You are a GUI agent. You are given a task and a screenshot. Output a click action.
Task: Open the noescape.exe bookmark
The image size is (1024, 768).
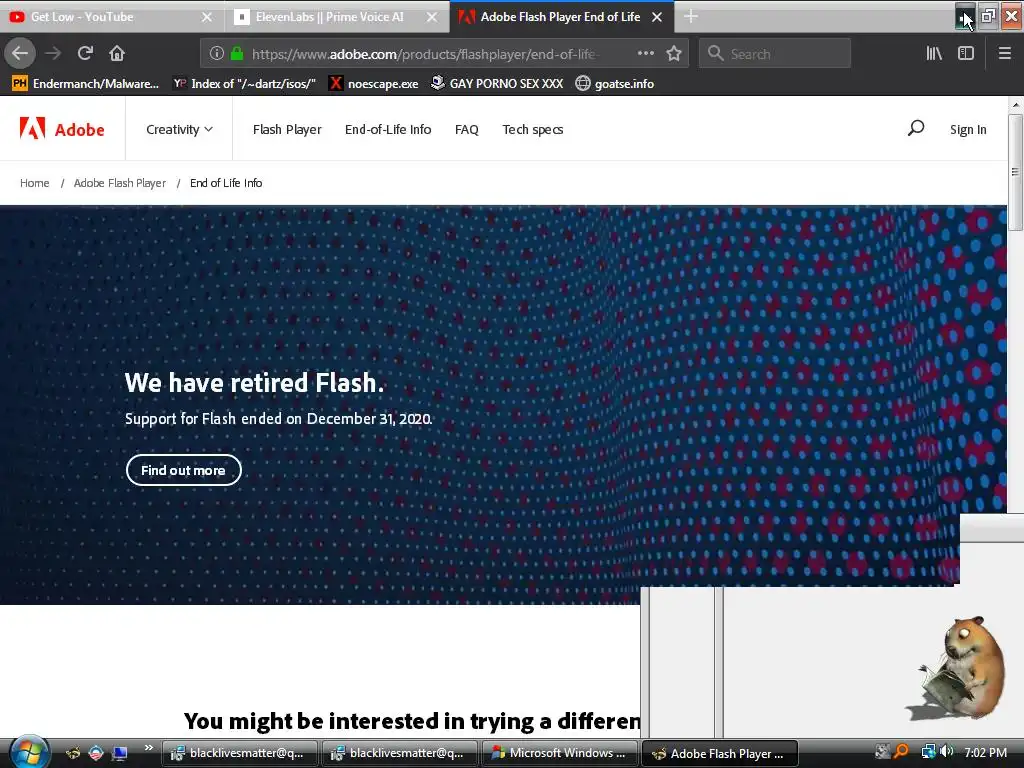tap(374, 84)
